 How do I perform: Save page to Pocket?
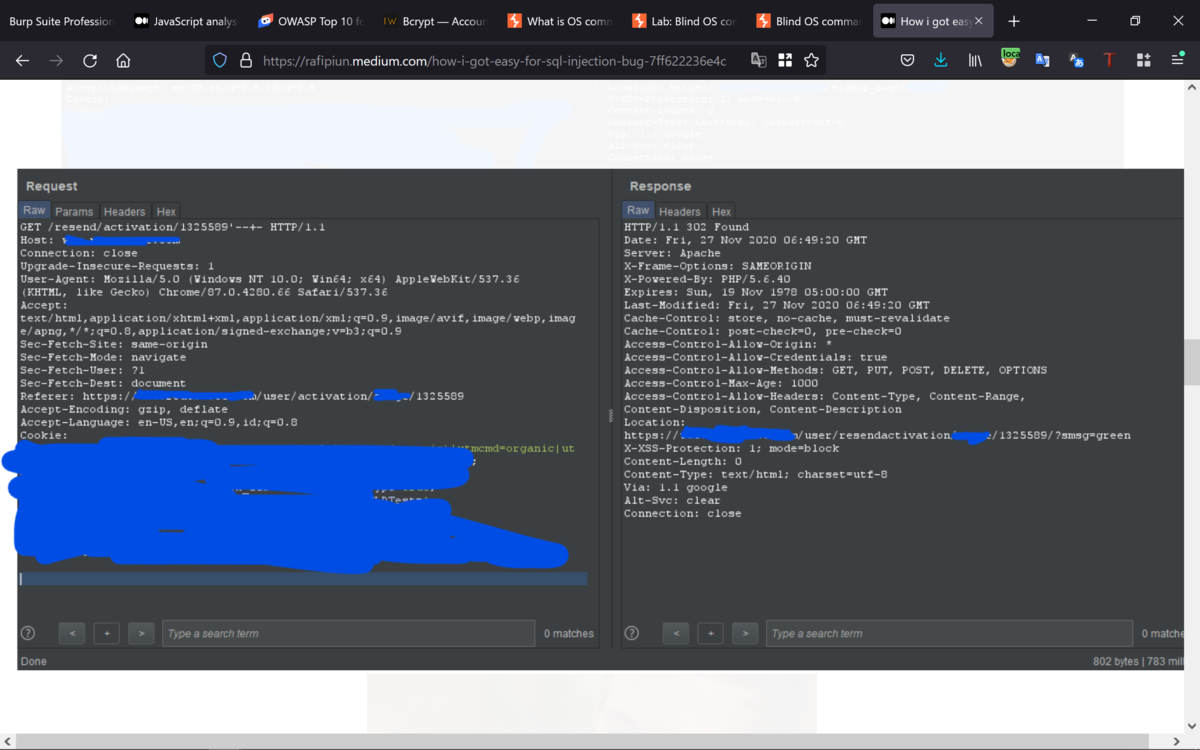(x=907, y=61)
